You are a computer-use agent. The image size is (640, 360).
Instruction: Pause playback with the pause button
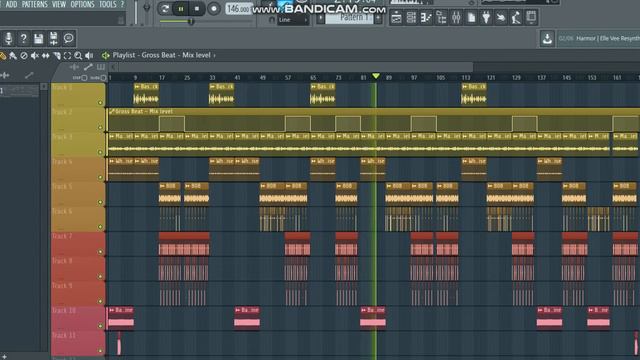tap(181, 9)
